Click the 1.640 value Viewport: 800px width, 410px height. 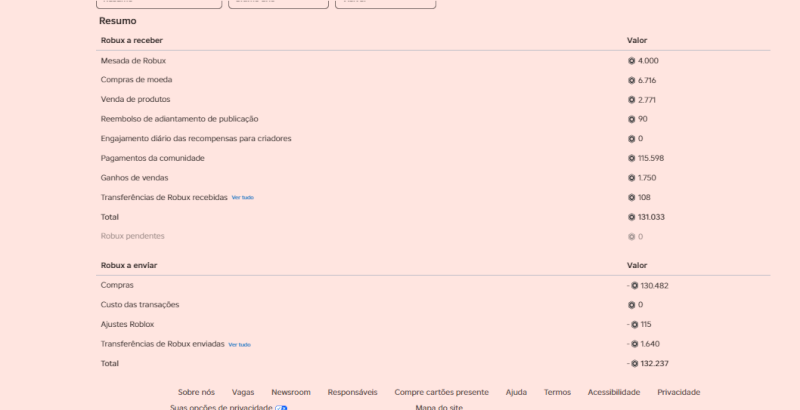(650, 344)
